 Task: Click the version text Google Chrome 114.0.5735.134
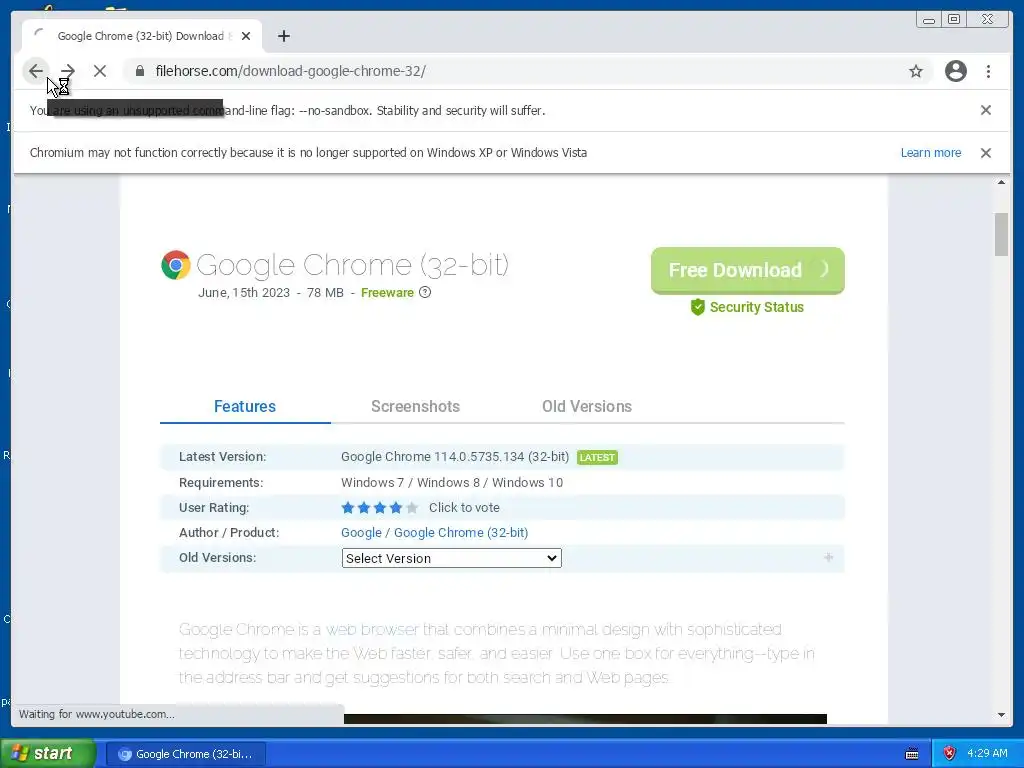pyautogui.click(x=455, y=456)
